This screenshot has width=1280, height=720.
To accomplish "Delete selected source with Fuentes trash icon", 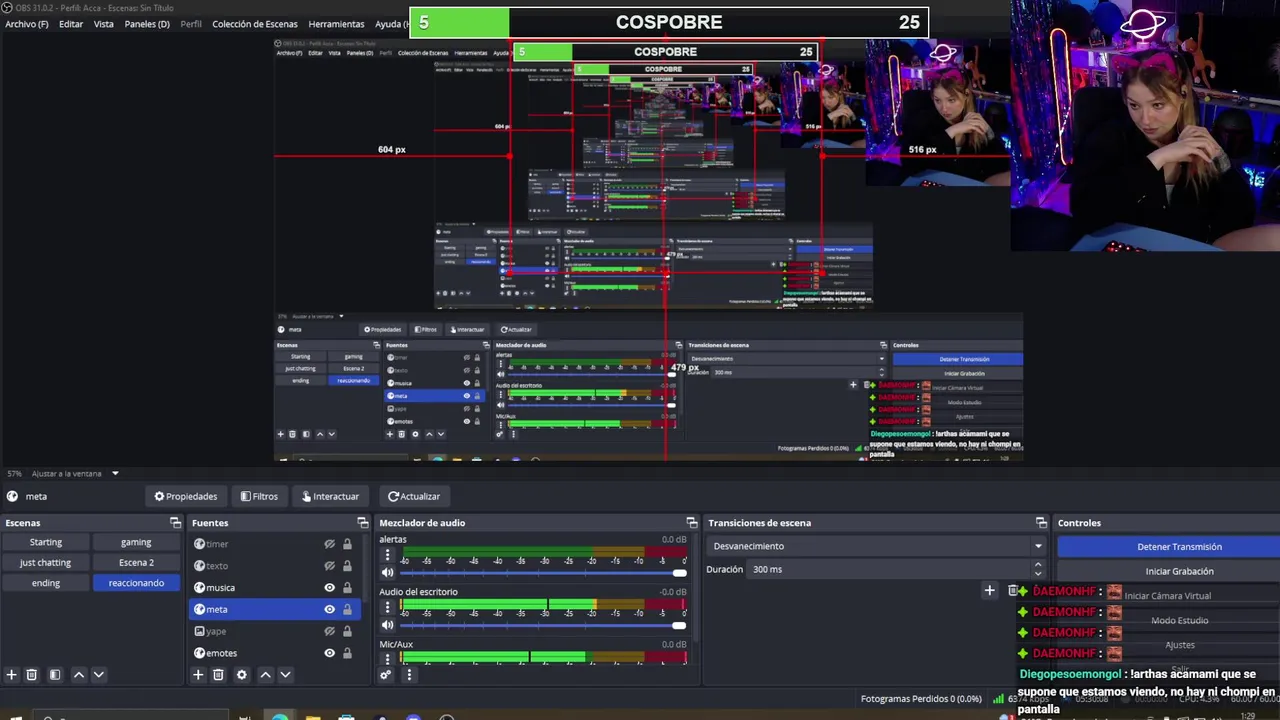I will click(x=218, y=675).
